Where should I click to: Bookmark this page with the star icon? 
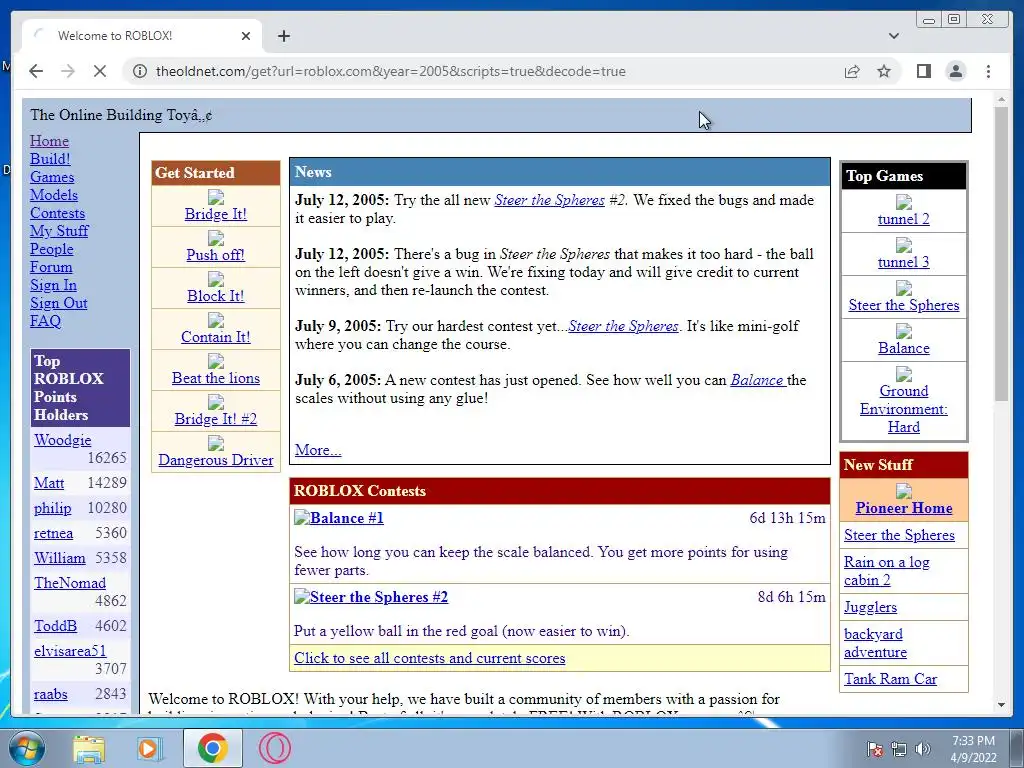884,71
